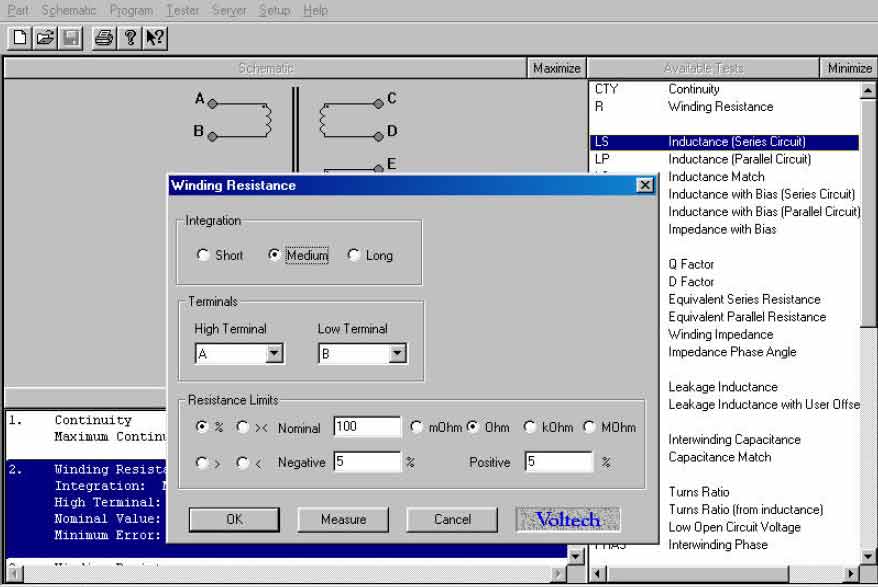Click Available Tests scrollbar up arrow
Viewport: 878px width, 587px height.
[x=867, y=90]
